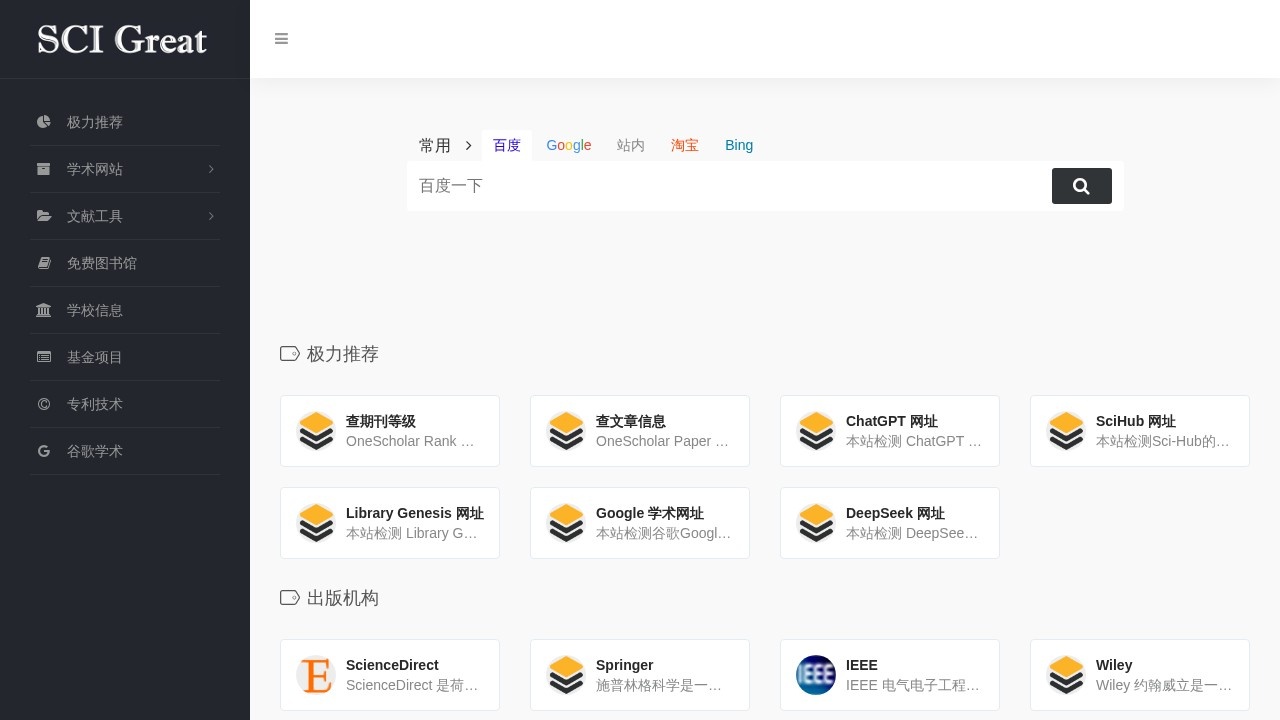Click the ScienceDirect logo icon
Screen dimensions: 1280x720
click(316, 675)
